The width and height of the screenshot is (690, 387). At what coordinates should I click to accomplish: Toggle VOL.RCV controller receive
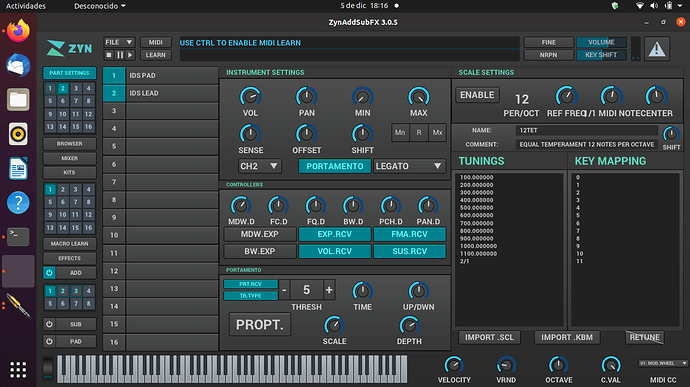[334, 251]
